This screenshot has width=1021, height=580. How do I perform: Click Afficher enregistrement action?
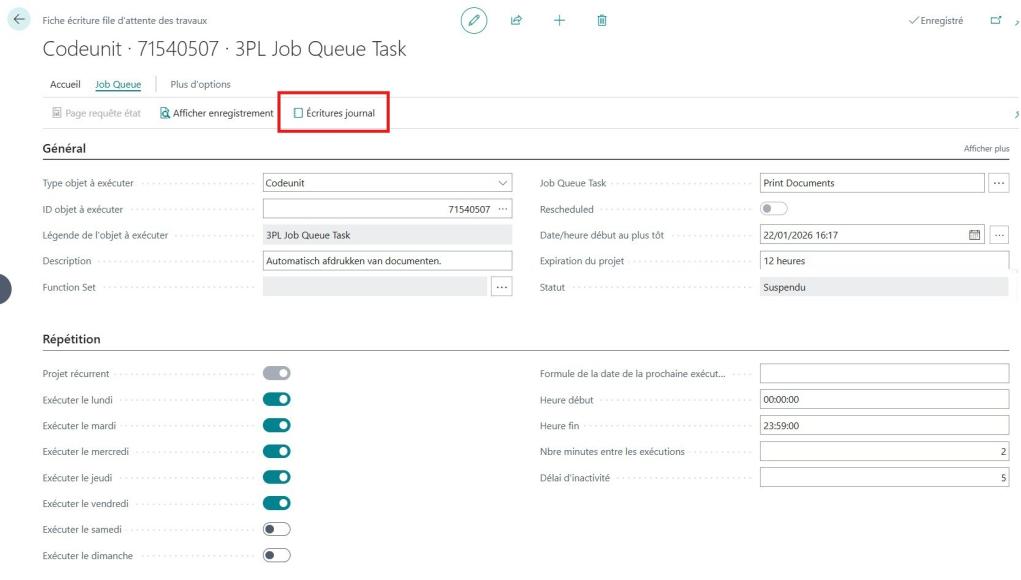coord(216,113)
